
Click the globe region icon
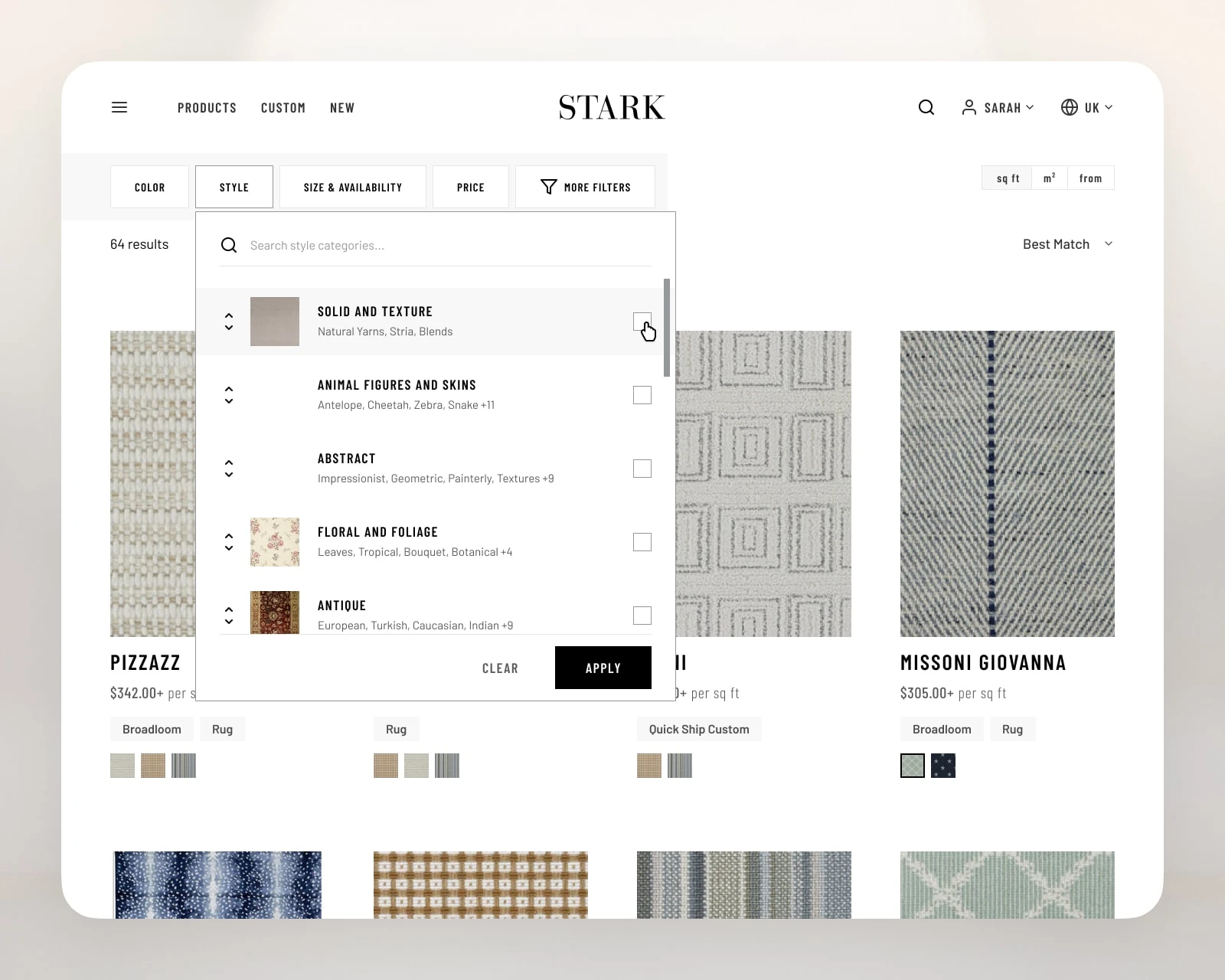pos(1070,107)
